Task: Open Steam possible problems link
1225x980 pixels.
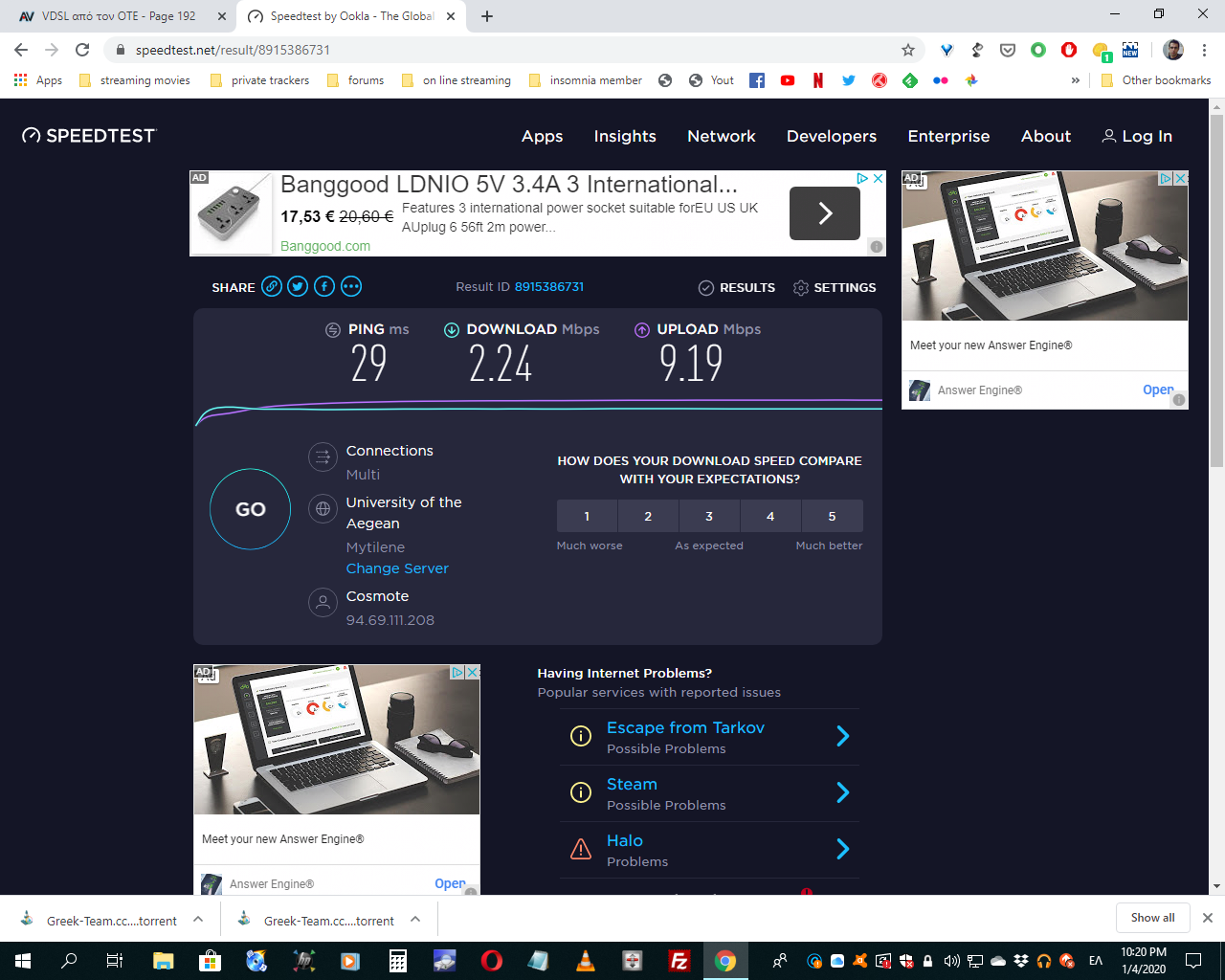Action: pos(632,784)
